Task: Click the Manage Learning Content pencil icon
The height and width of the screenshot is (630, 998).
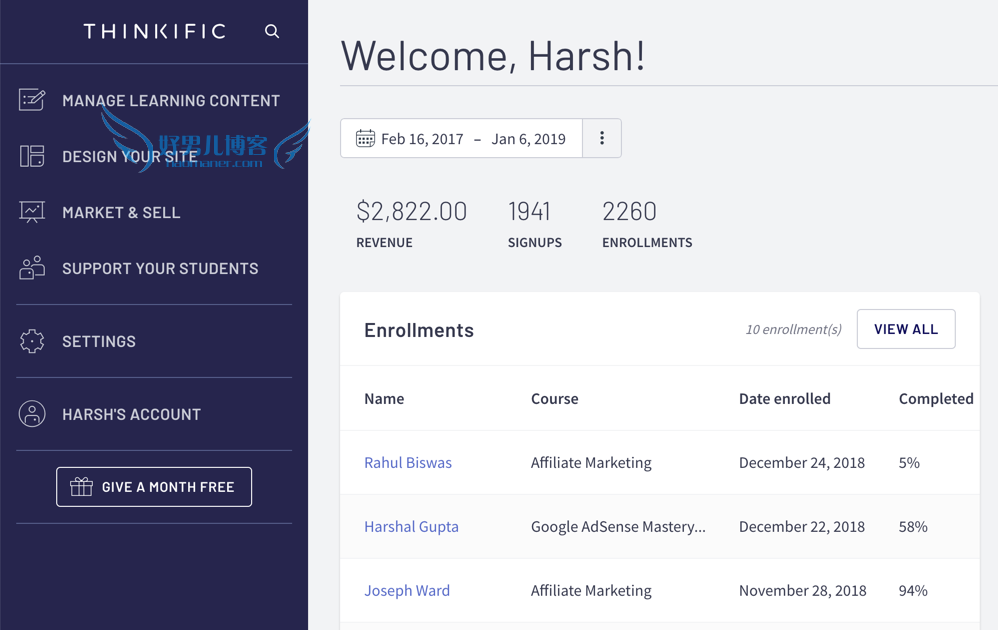Action: pyautogui.click(x=32, y=100)
